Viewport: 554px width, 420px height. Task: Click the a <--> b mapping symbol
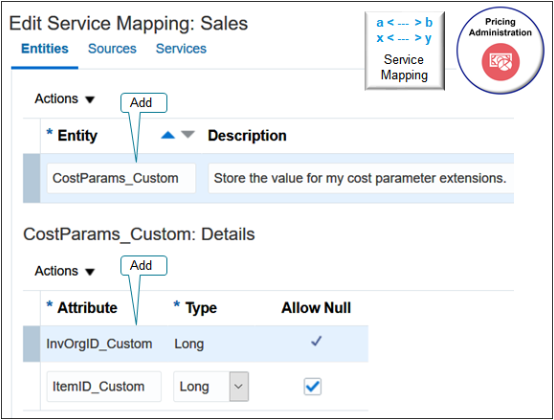coord(404,23)
